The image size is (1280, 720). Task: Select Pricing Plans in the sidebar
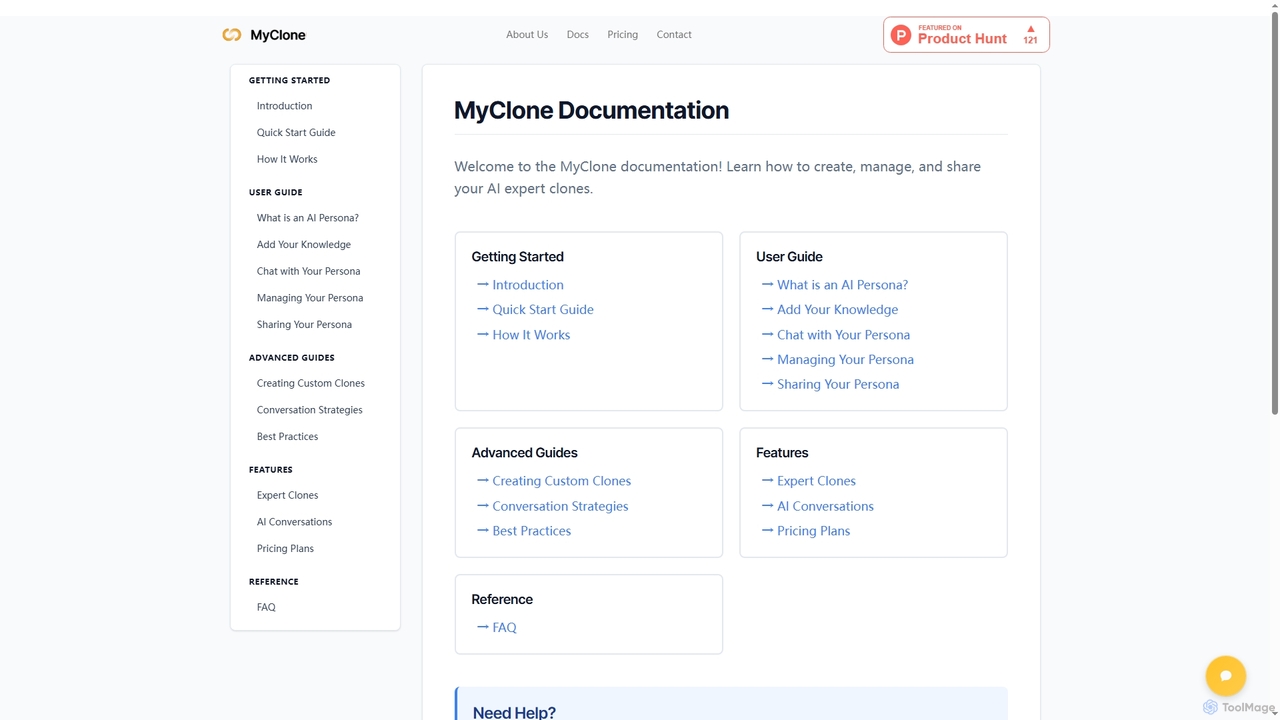click(285, 549)
